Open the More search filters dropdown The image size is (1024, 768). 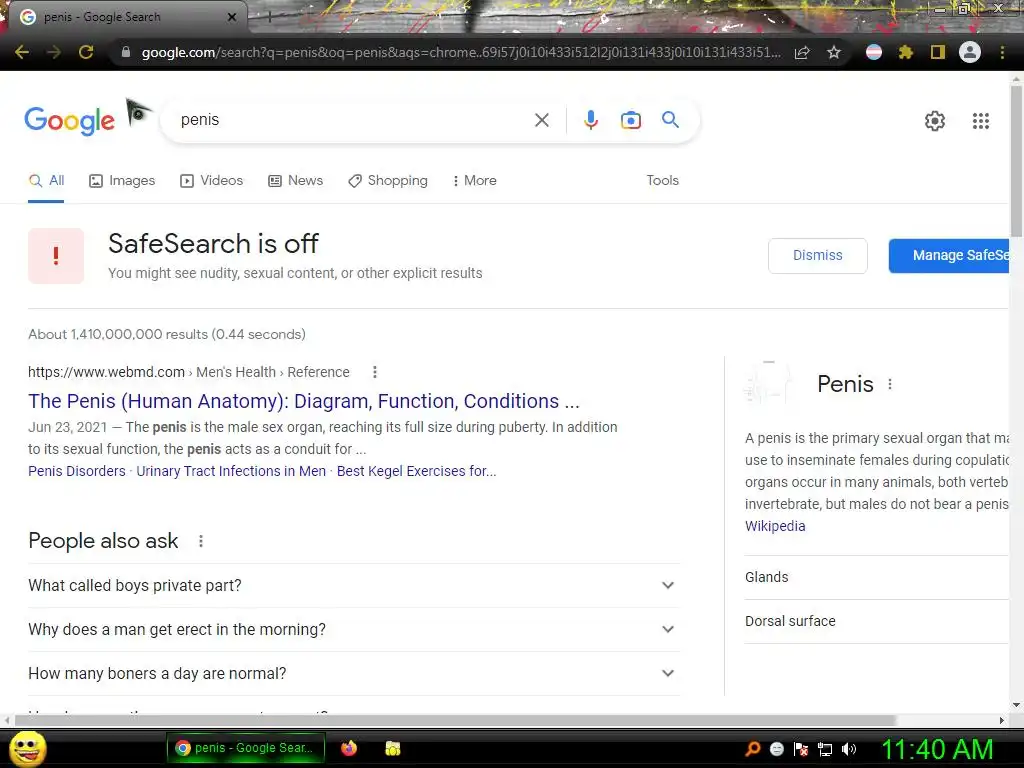(475, 181)
